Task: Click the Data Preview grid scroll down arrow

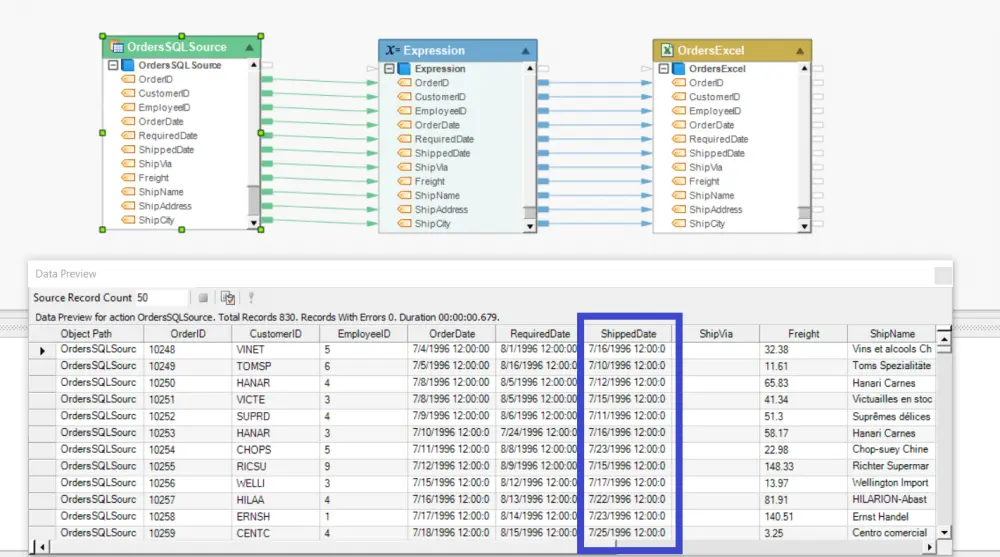Action: 945,532
